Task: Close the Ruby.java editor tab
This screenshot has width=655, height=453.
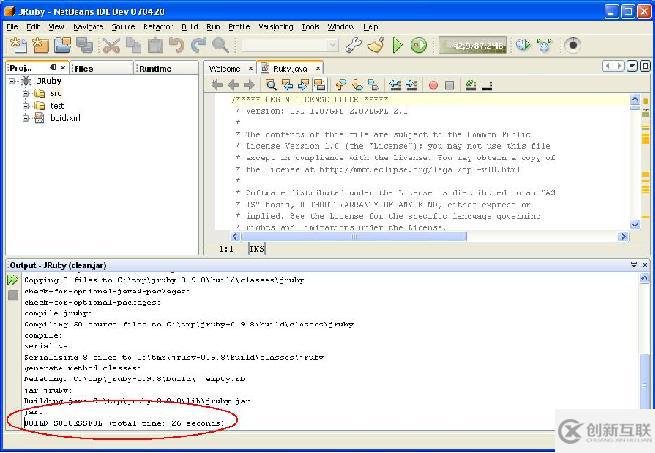Action: (318, 68)
